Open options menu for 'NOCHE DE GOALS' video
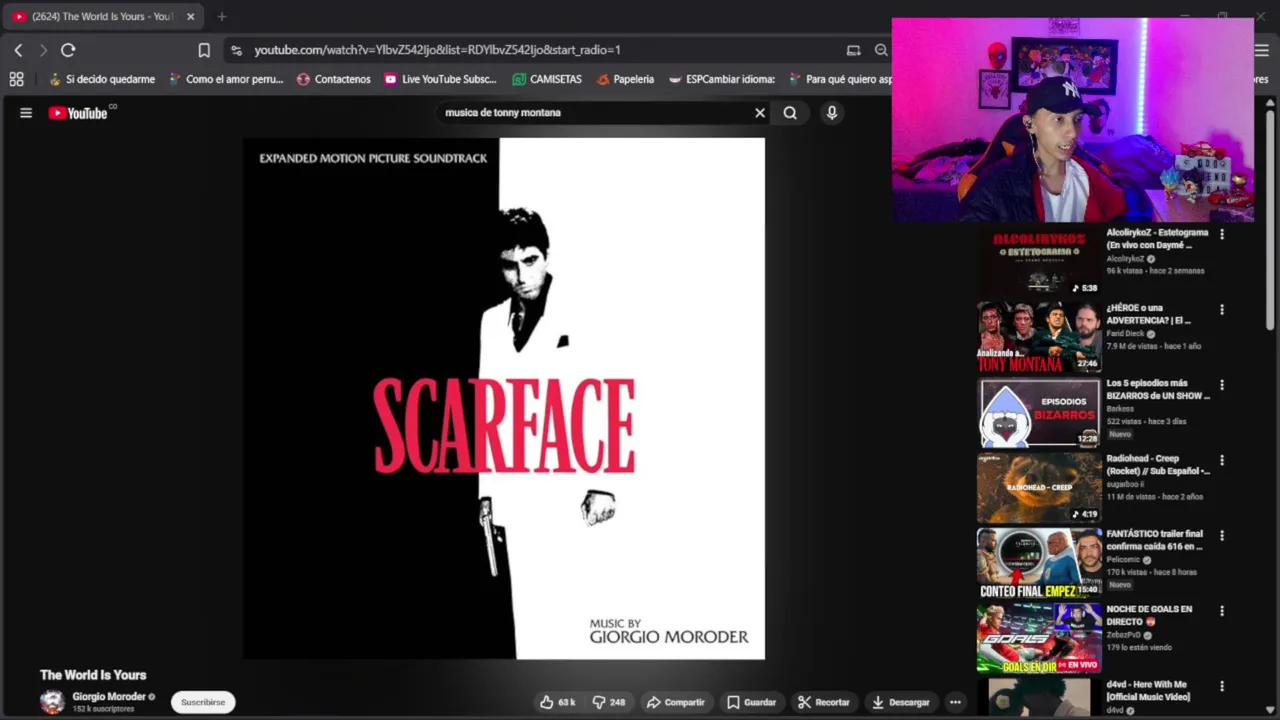 (x=1221, y=611)
